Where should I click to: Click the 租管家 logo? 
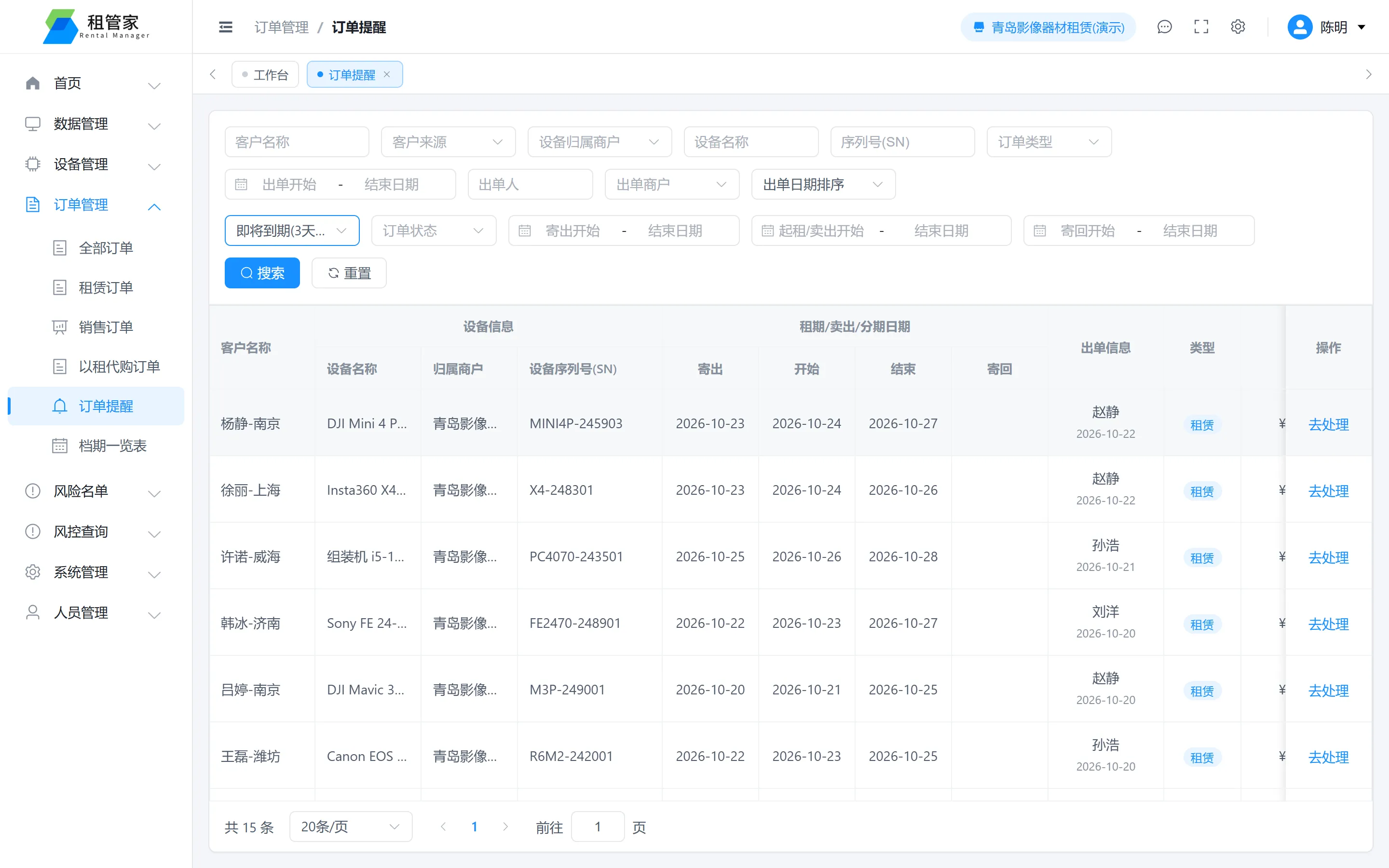click(x=96, y=27)
